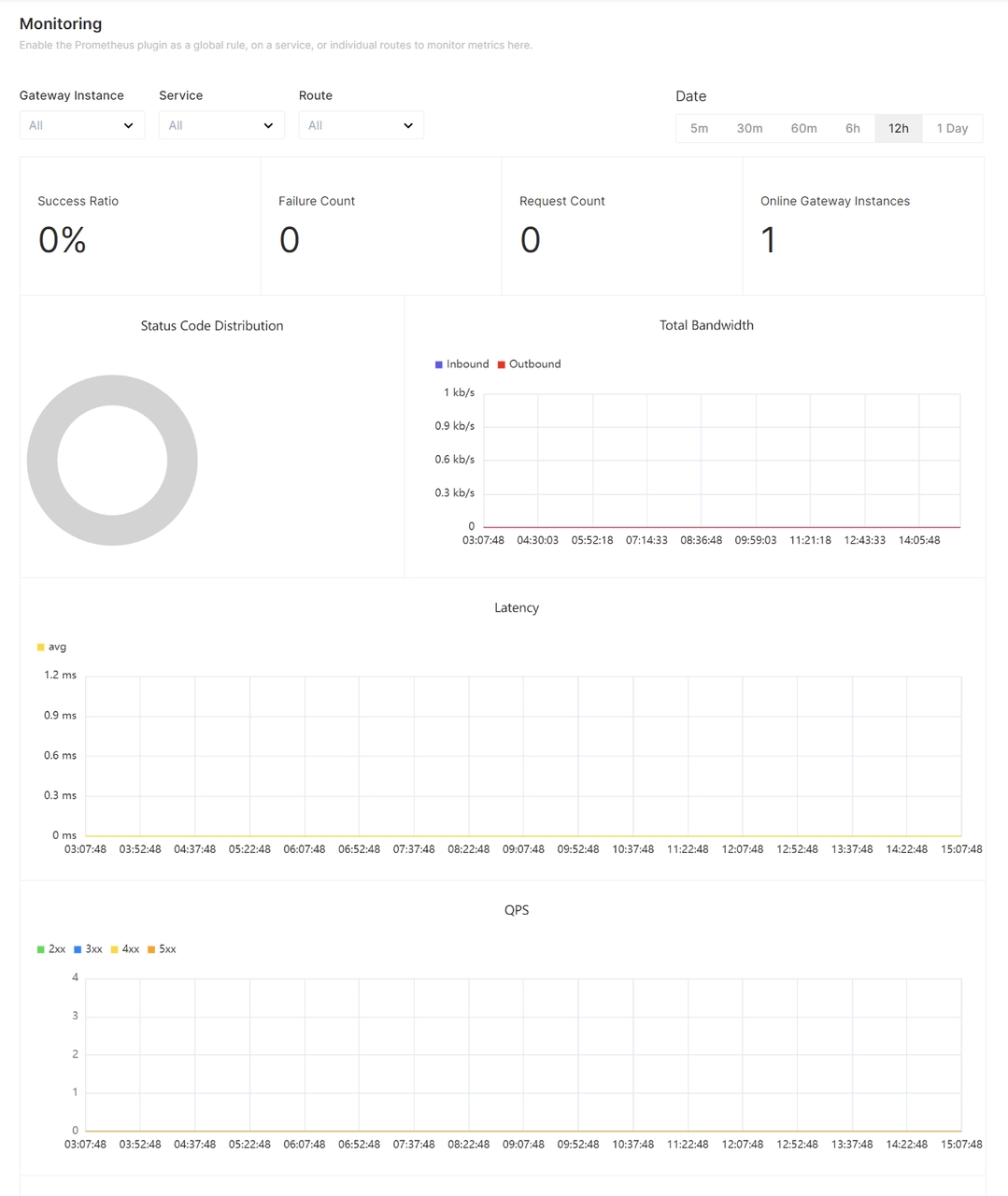Toggle the 5xx legend on QPS chart
The width and height of the screenshot is (1008, 1196).
click(x=163, y=948)
